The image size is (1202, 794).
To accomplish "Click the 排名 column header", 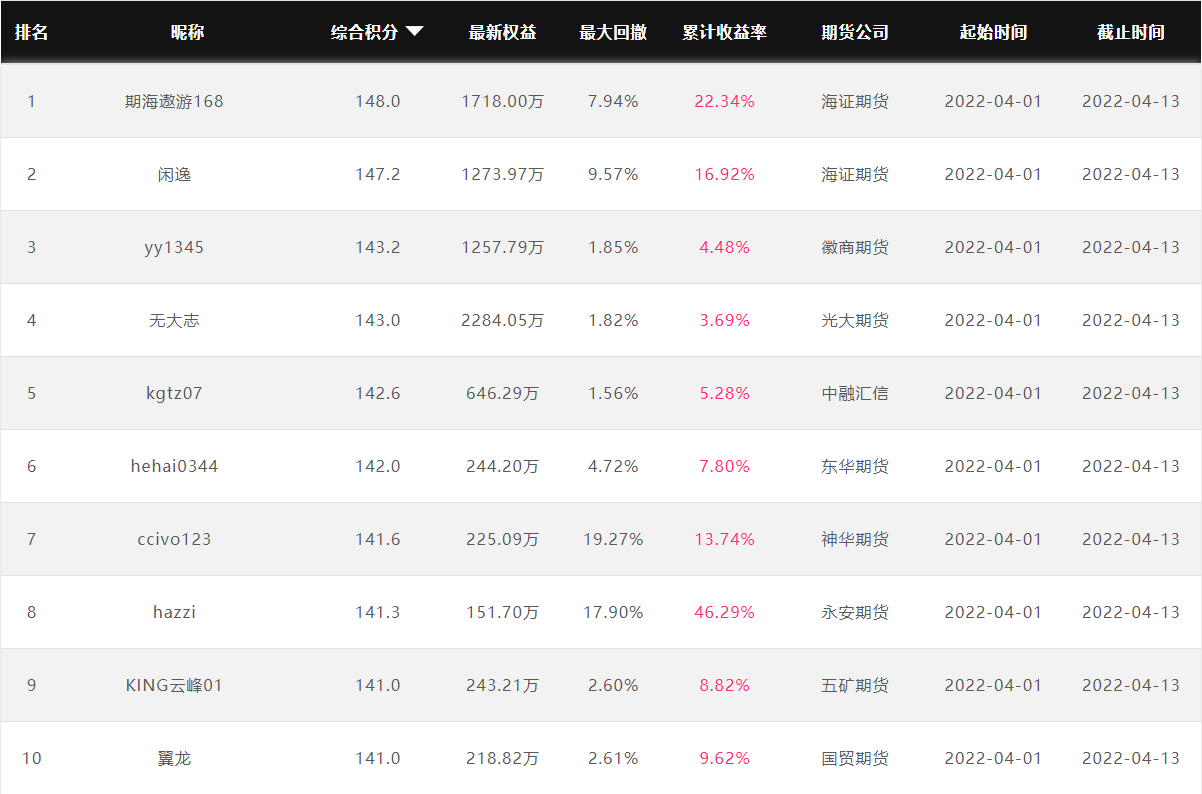I will [x=31, y=32].
